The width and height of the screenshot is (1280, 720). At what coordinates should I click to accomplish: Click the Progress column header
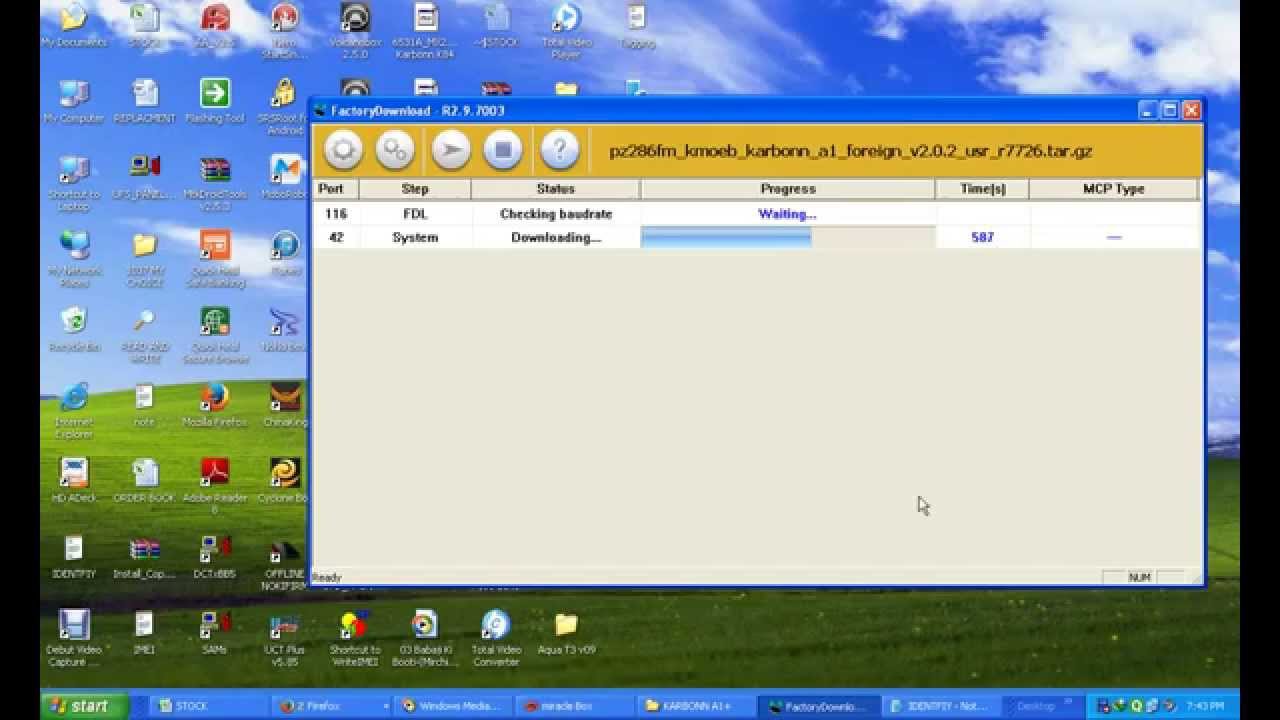click(788, 189)
